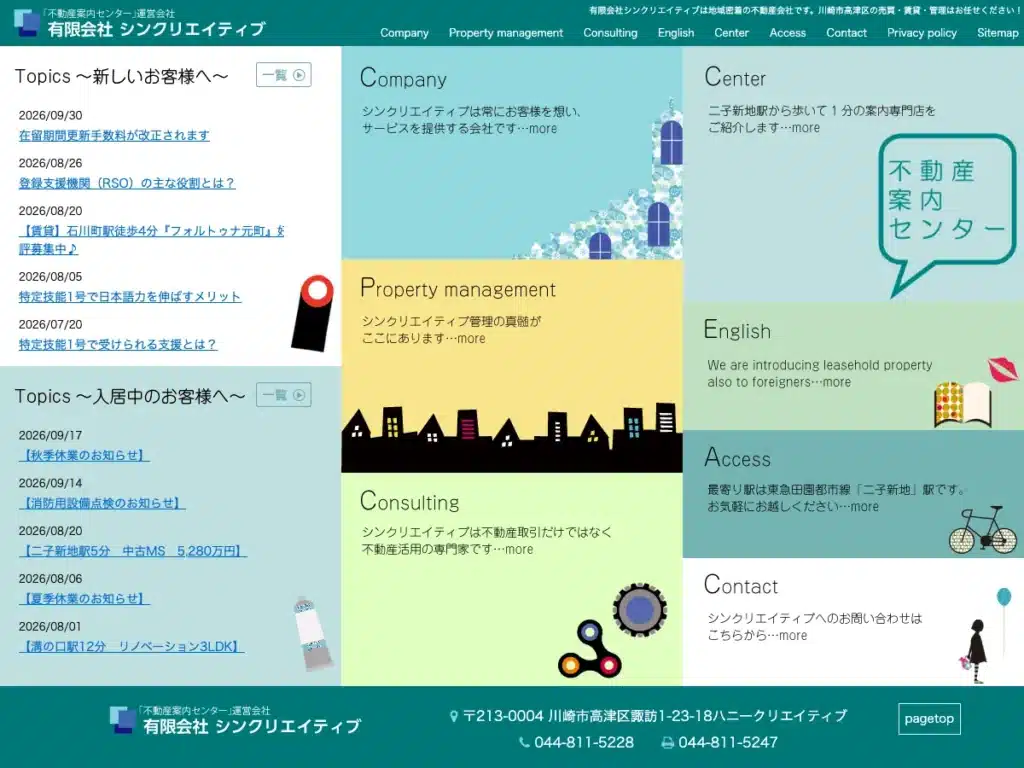This screenshot has width=1024, height=768.
Task: Open Property management in top navigation
Action: [505, 33]
